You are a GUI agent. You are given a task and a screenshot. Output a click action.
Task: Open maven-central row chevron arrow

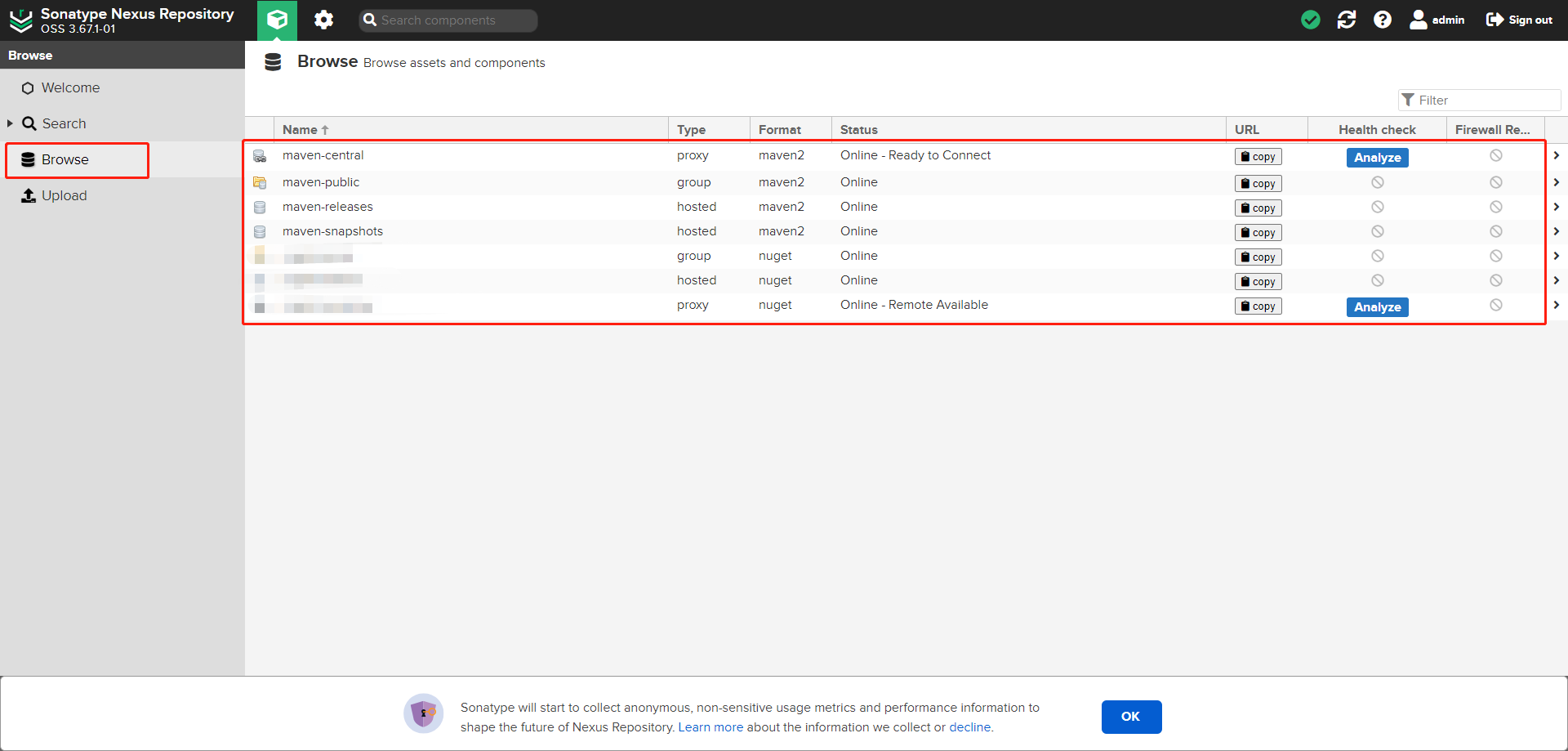[x=1556, y=155]
